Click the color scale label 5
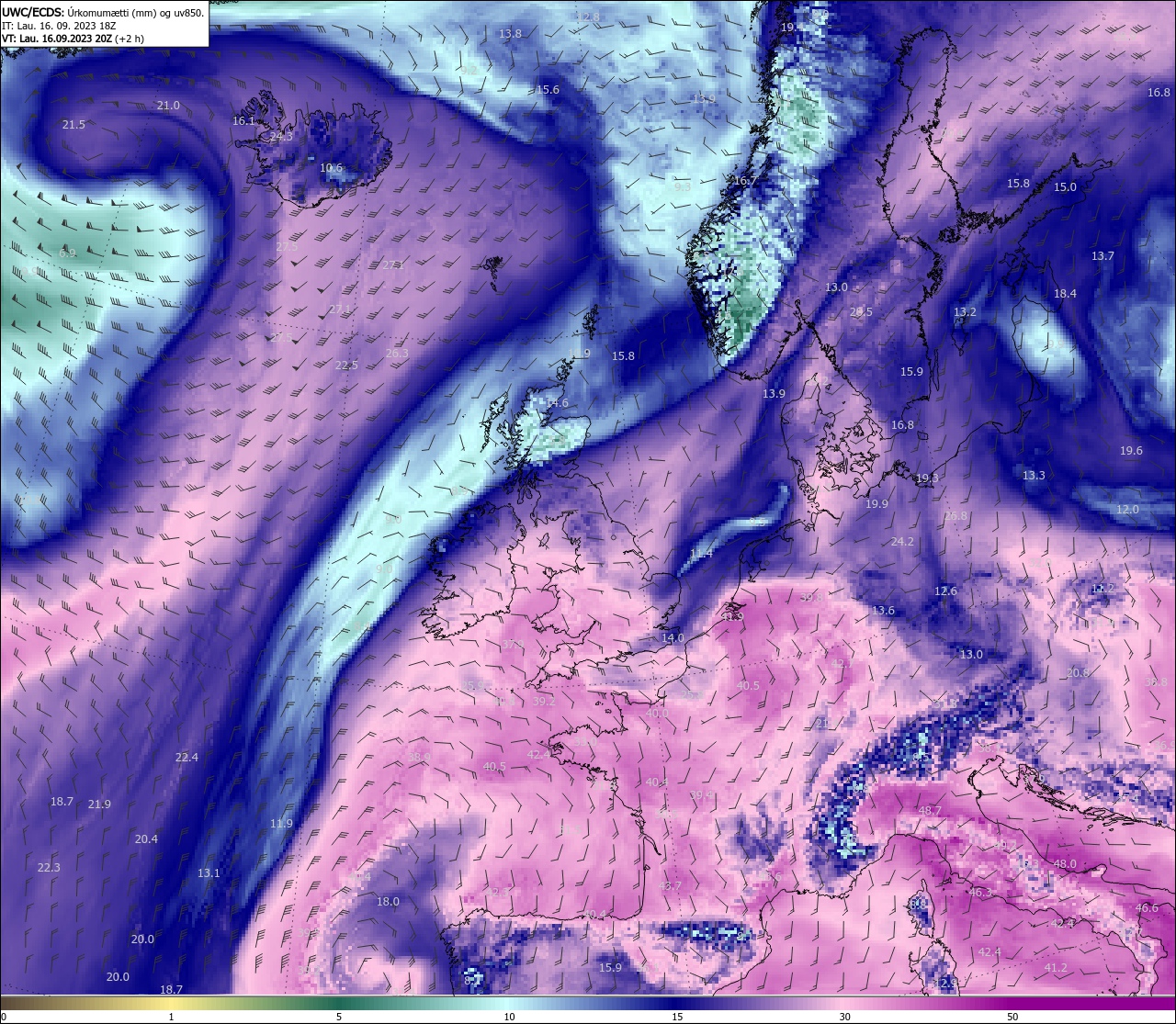 [339, 1017]
